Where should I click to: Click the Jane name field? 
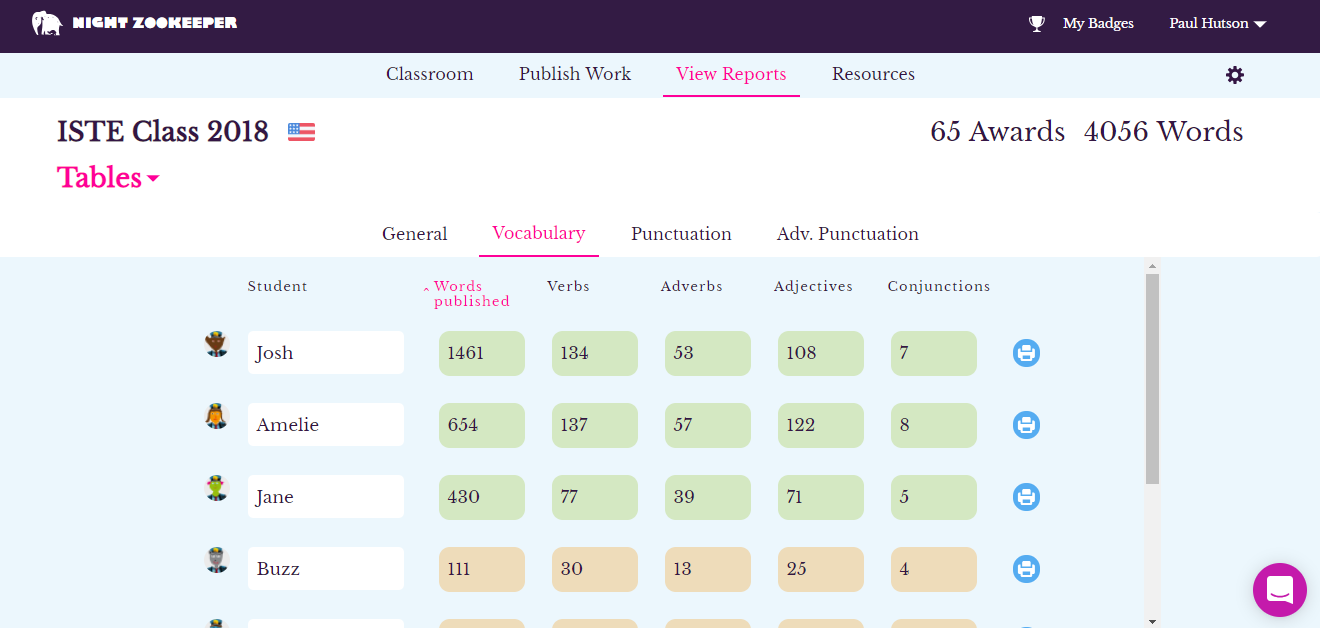point(326,497)
